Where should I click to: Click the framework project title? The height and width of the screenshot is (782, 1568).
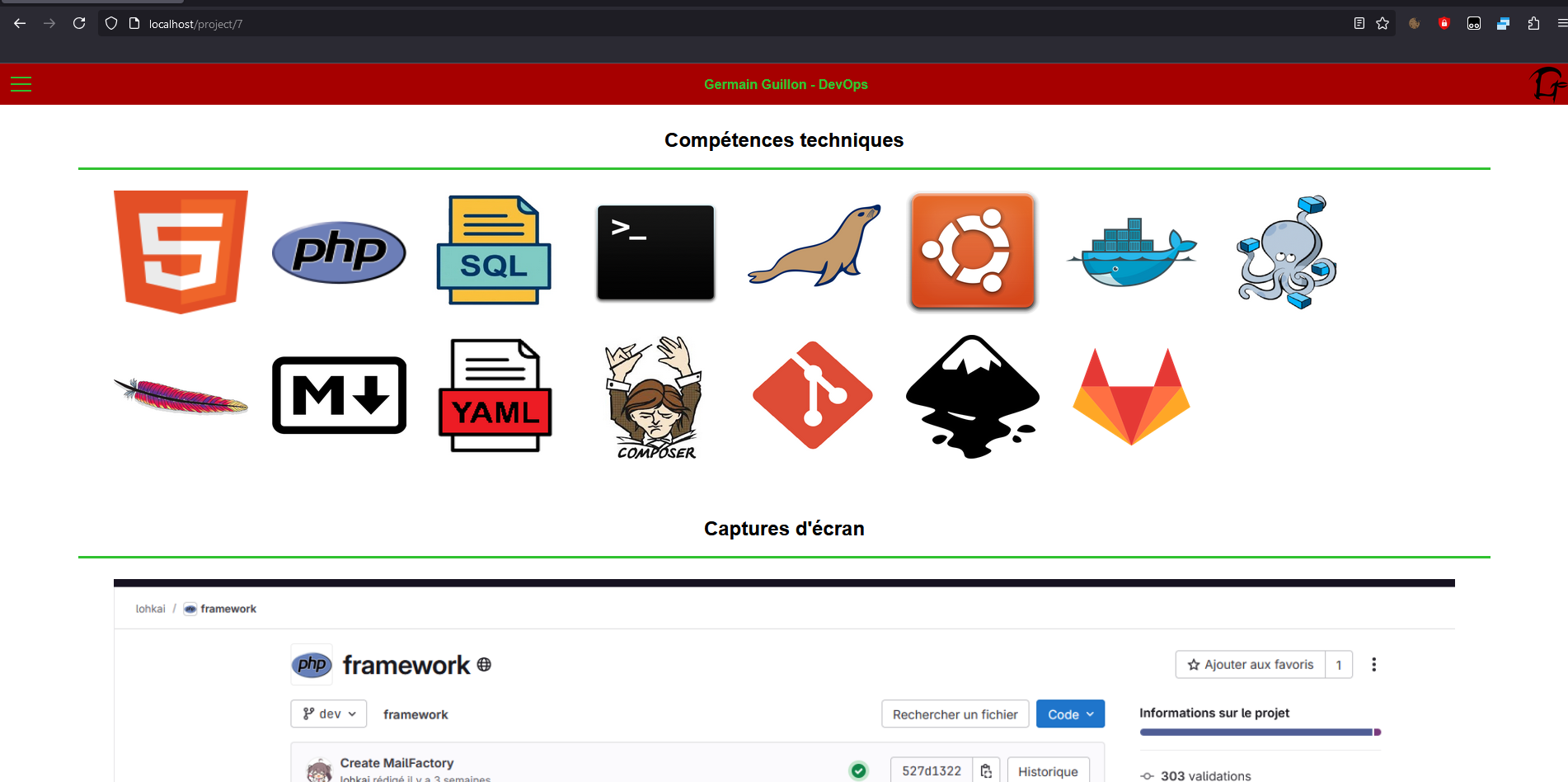point(406,665)
